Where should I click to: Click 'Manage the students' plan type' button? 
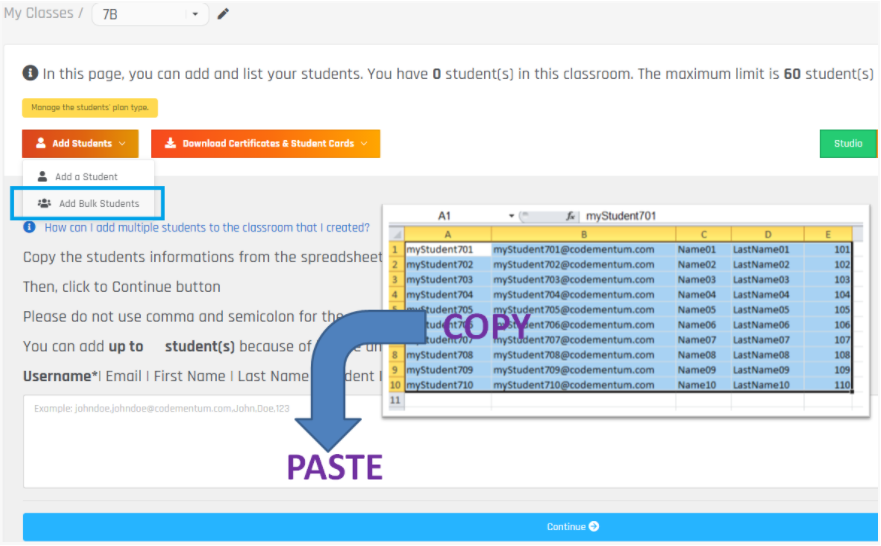[90, 107]
